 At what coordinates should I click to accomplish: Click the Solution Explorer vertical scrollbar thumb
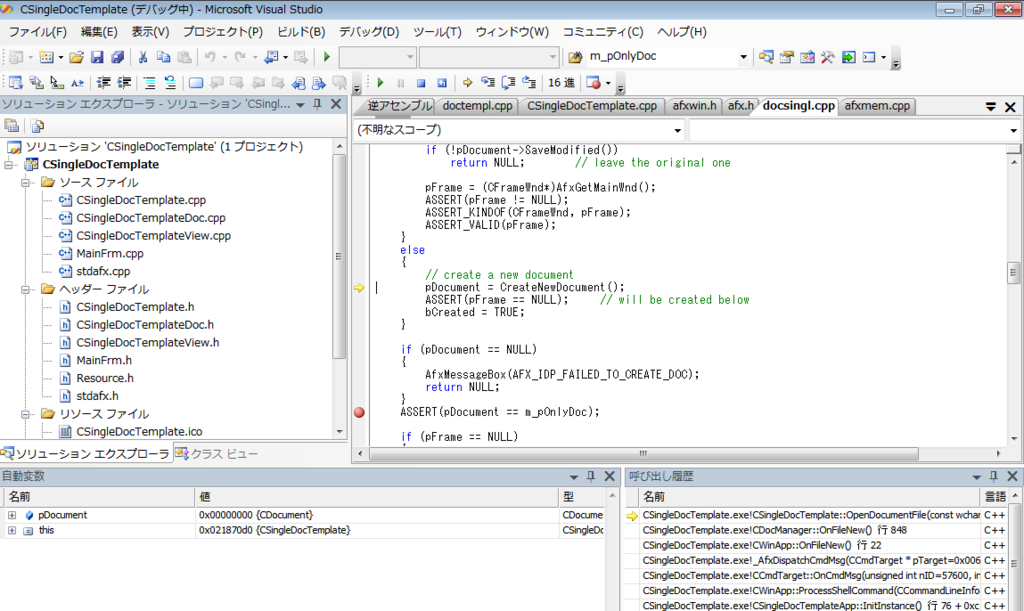(x=339, y=257)
